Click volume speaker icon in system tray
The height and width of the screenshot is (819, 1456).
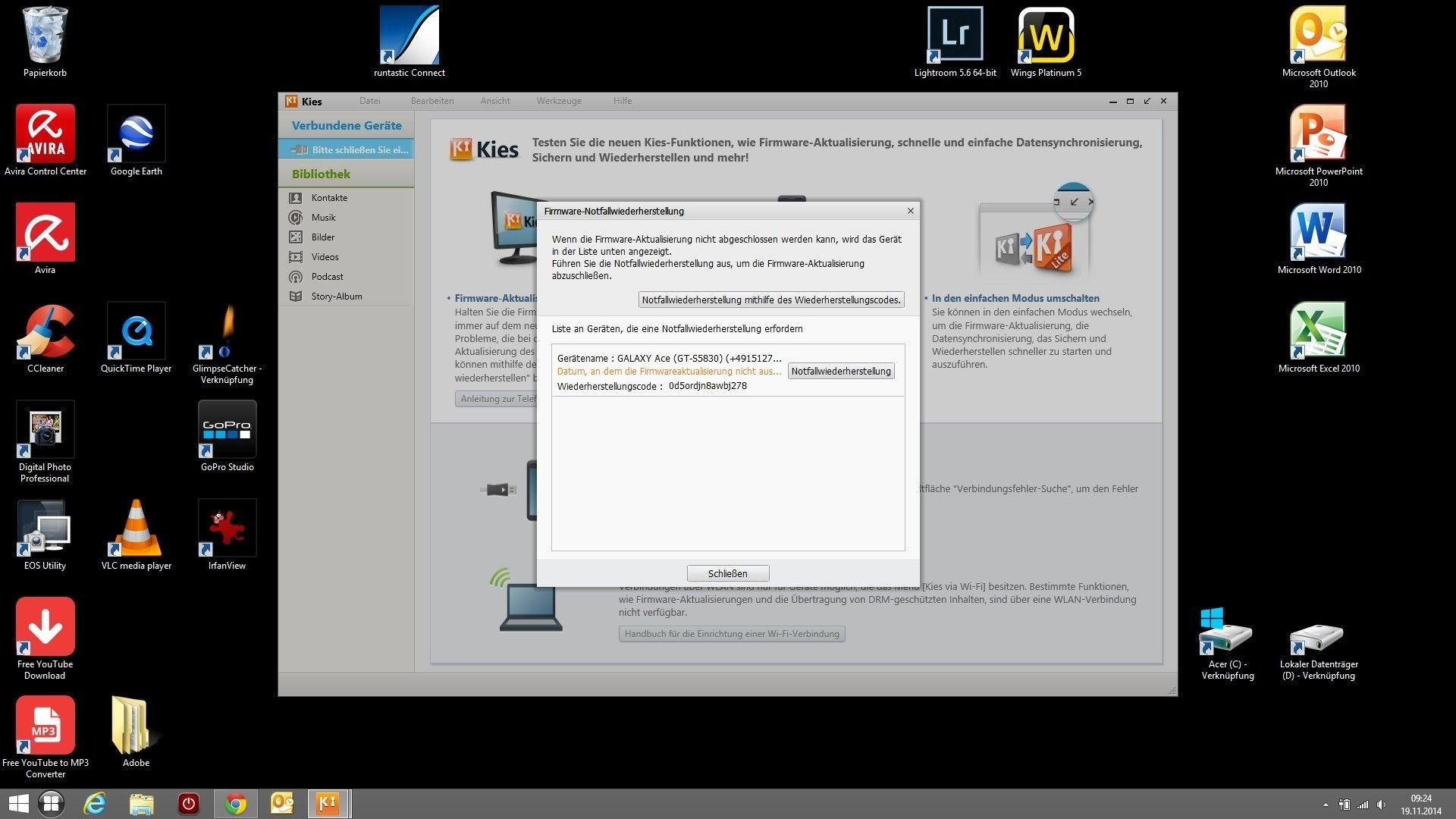[1381, 805]
